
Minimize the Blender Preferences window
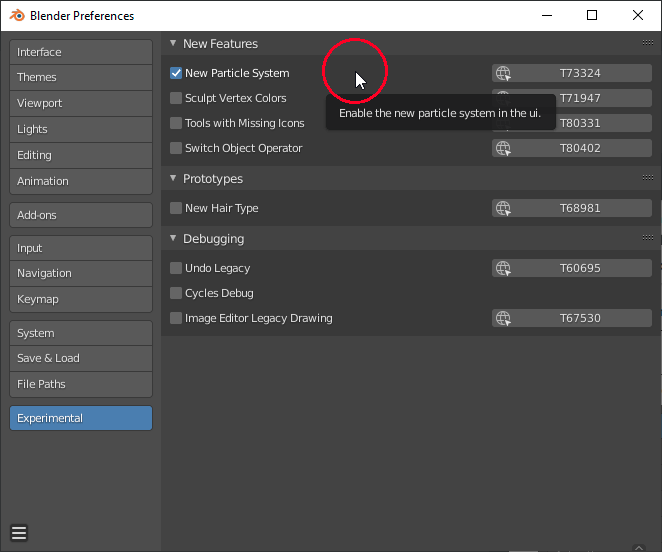547,16
